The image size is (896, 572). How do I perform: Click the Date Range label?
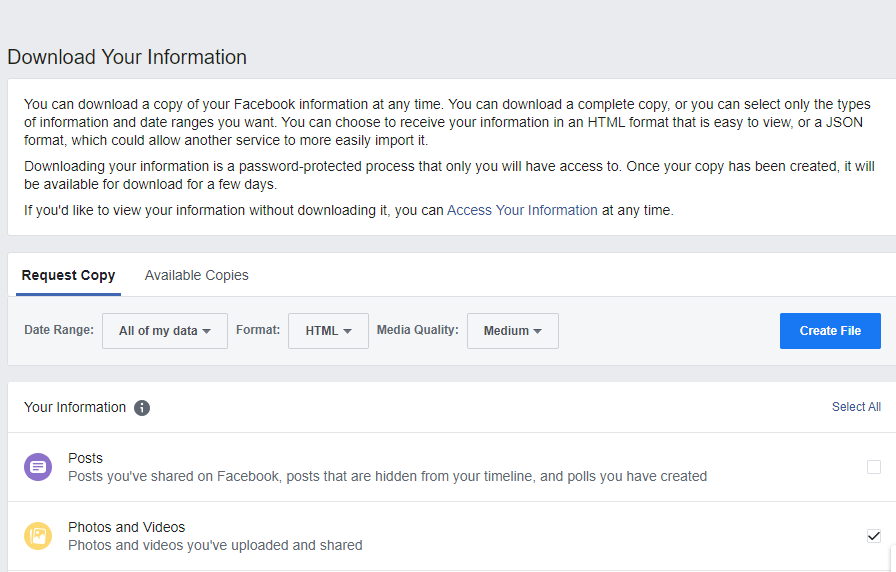(x=59, y=330)
